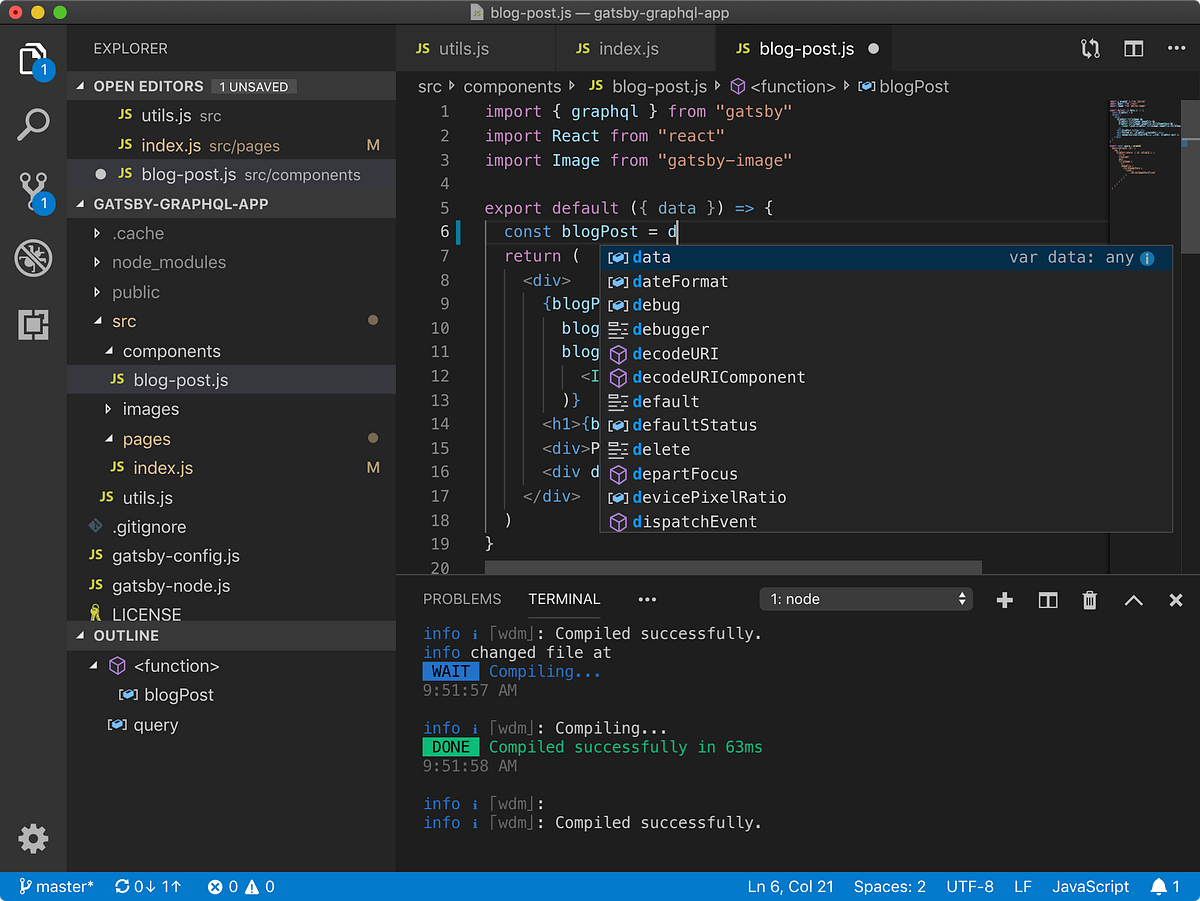Click the master* branch in status bar
The width and height of the screenshot is (1200, 901).
coord(57,886)
